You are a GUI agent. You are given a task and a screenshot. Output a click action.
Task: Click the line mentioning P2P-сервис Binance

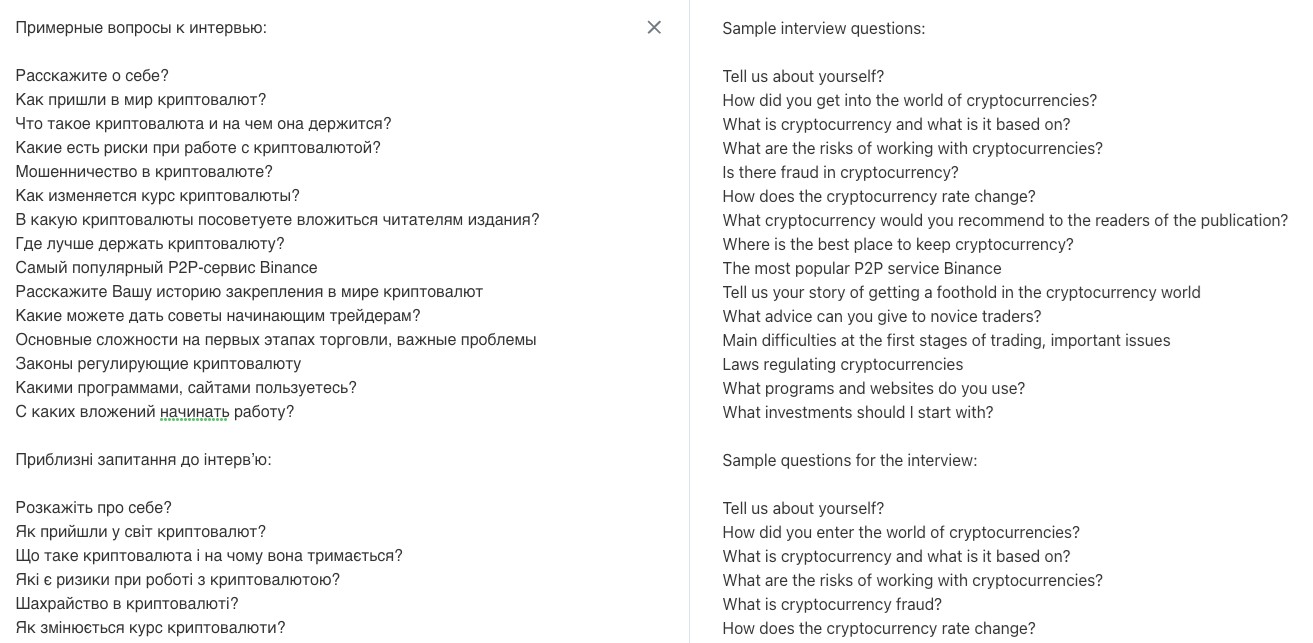pos(166,268)
